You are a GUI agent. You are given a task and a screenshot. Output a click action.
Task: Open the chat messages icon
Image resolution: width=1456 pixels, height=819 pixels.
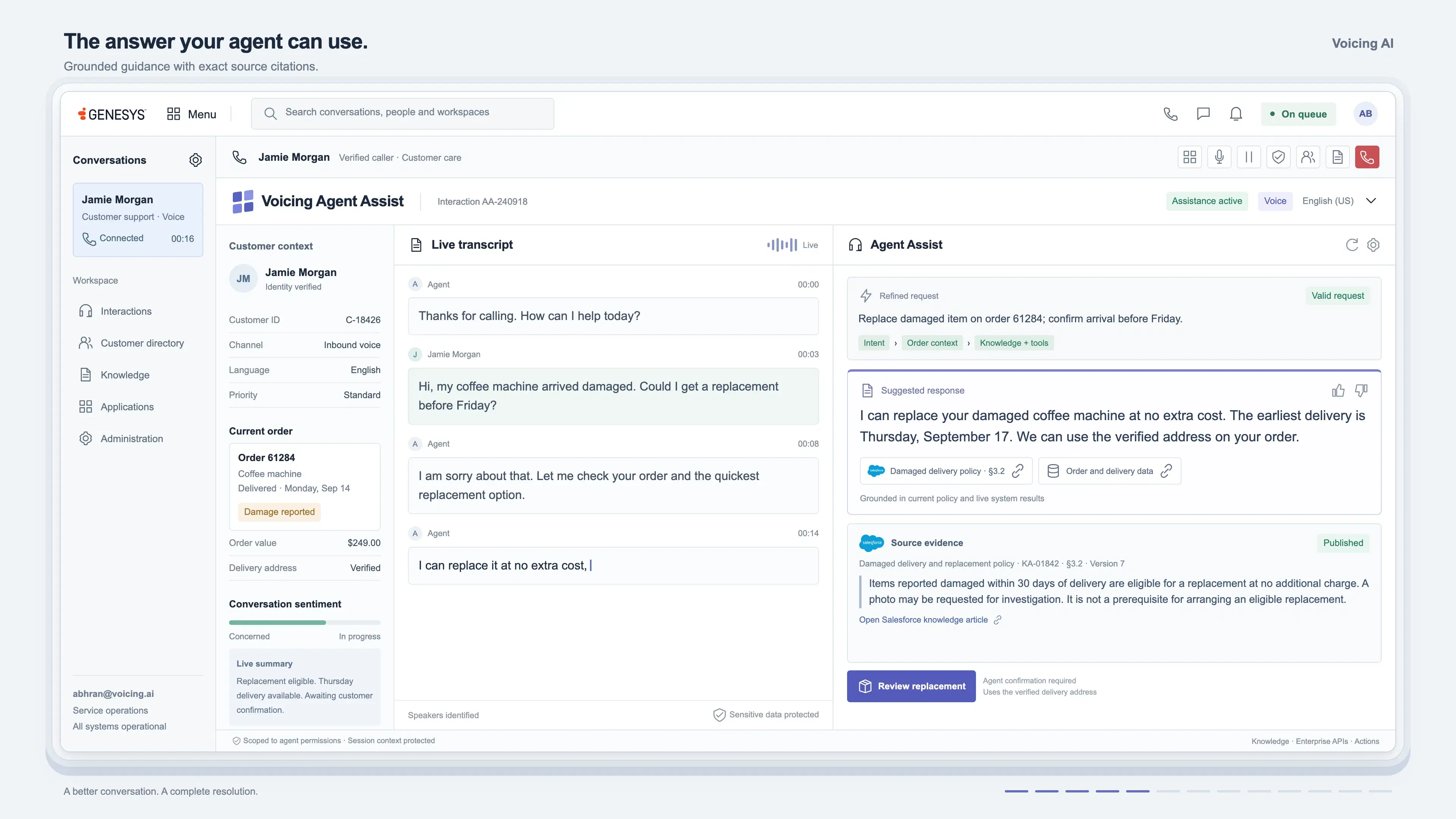1203,114
